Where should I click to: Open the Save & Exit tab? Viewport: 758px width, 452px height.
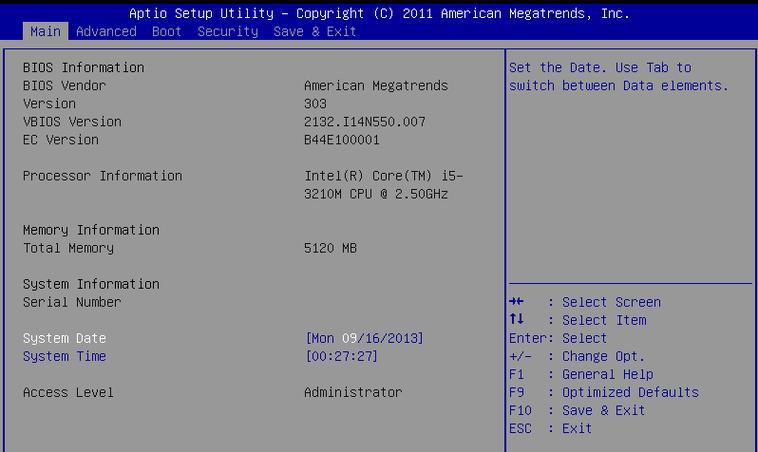click(315, 31)
